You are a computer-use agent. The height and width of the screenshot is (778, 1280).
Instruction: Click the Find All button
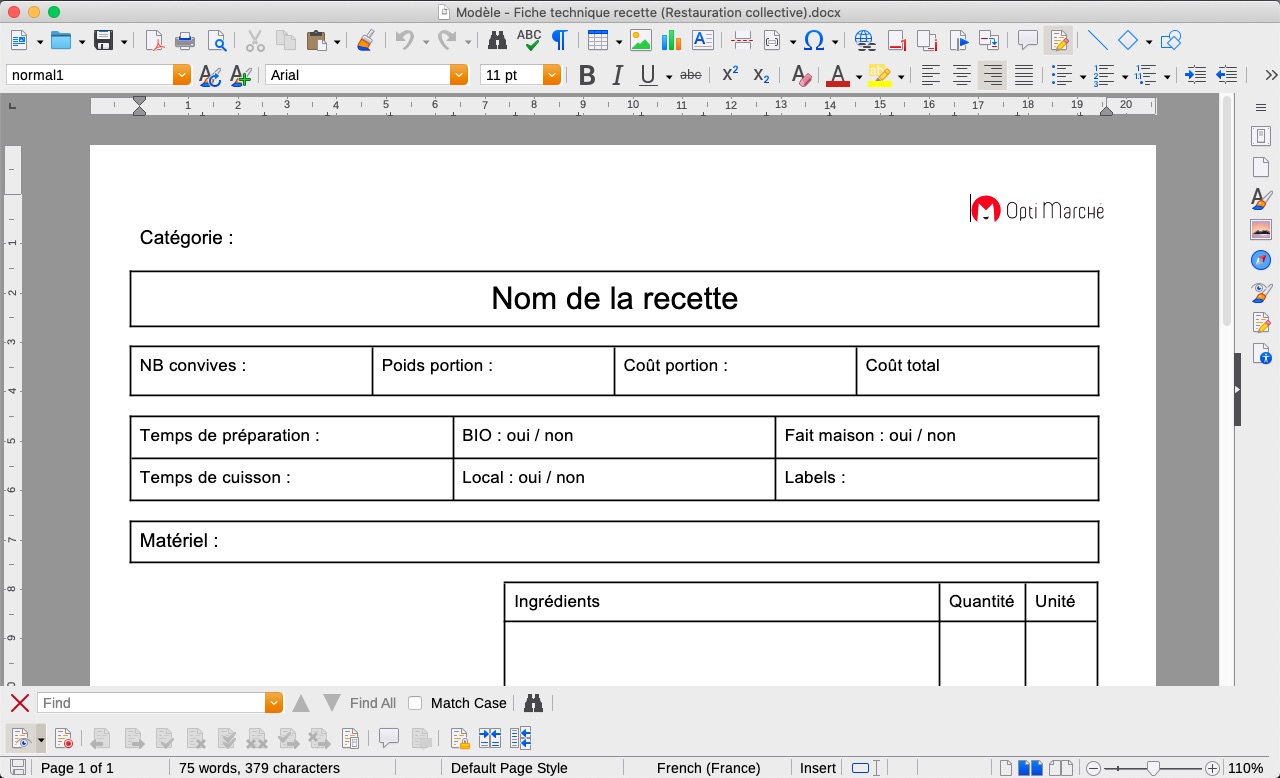tap(371, 703)
